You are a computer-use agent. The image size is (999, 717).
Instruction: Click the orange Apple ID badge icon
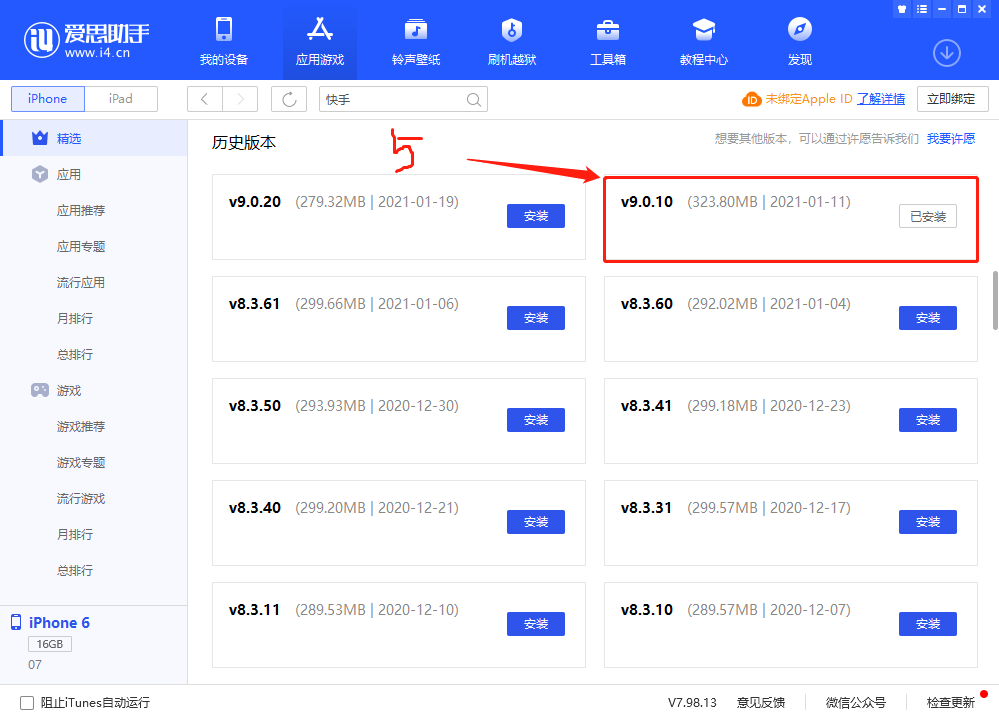pos(752,99)
